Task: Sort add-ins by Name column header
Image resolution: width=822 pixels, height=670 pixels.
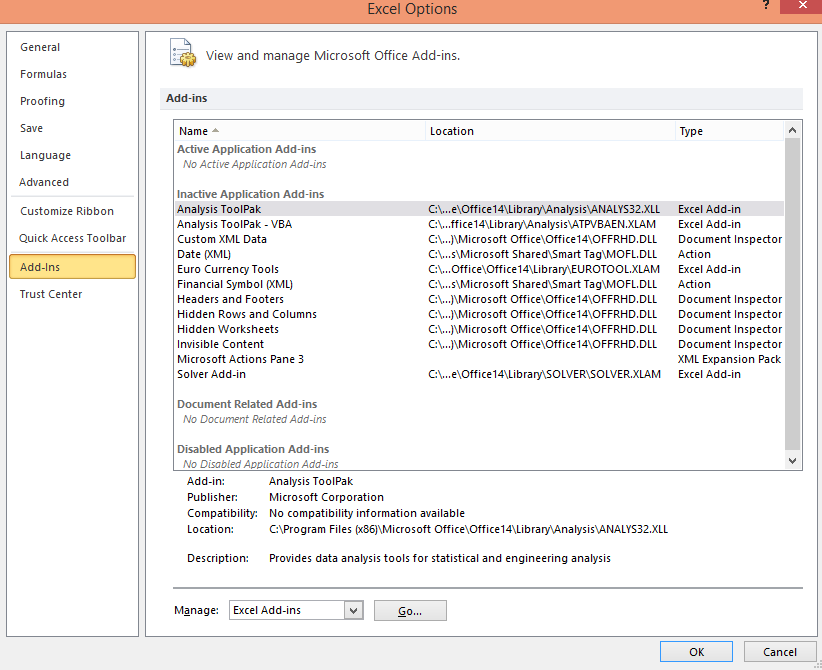Action: click(x=299, y=131)
